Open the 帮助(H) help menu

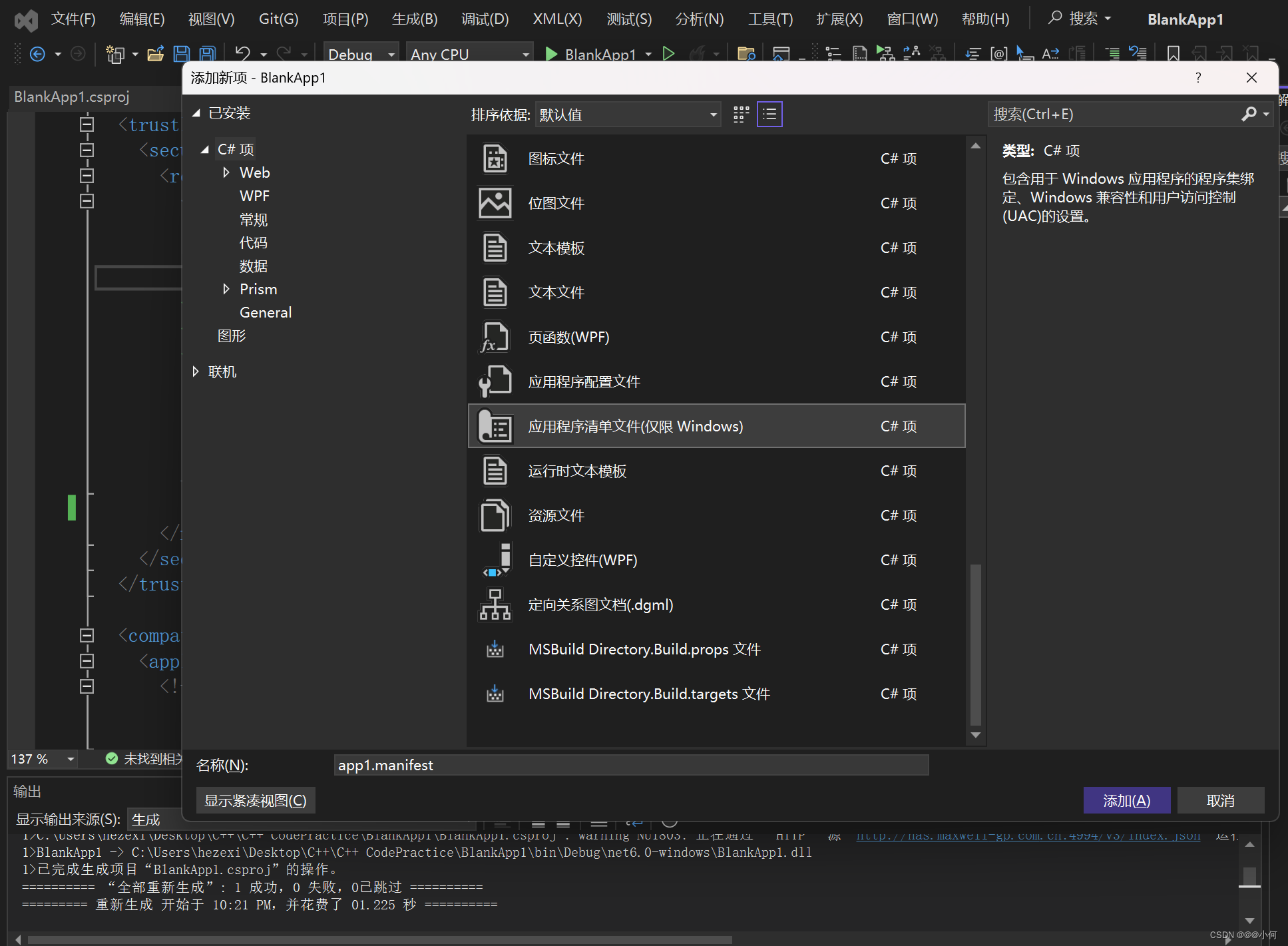click(x=985, y=19)
